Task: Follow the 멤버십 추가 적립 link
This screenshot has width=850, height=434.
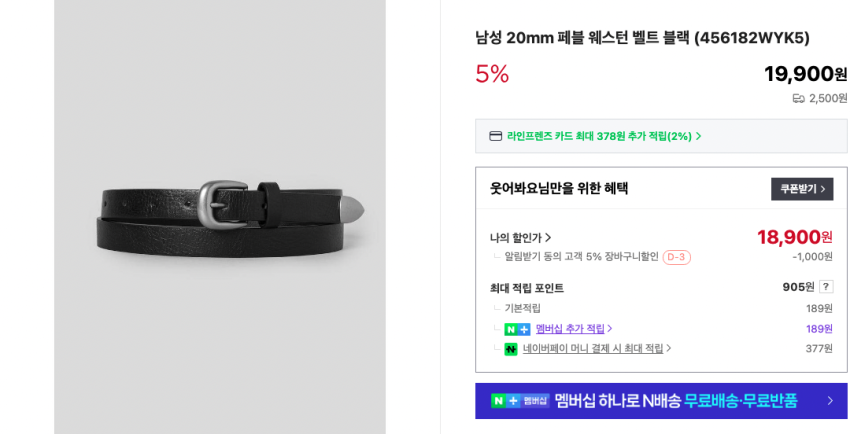Action: [569, 329]
